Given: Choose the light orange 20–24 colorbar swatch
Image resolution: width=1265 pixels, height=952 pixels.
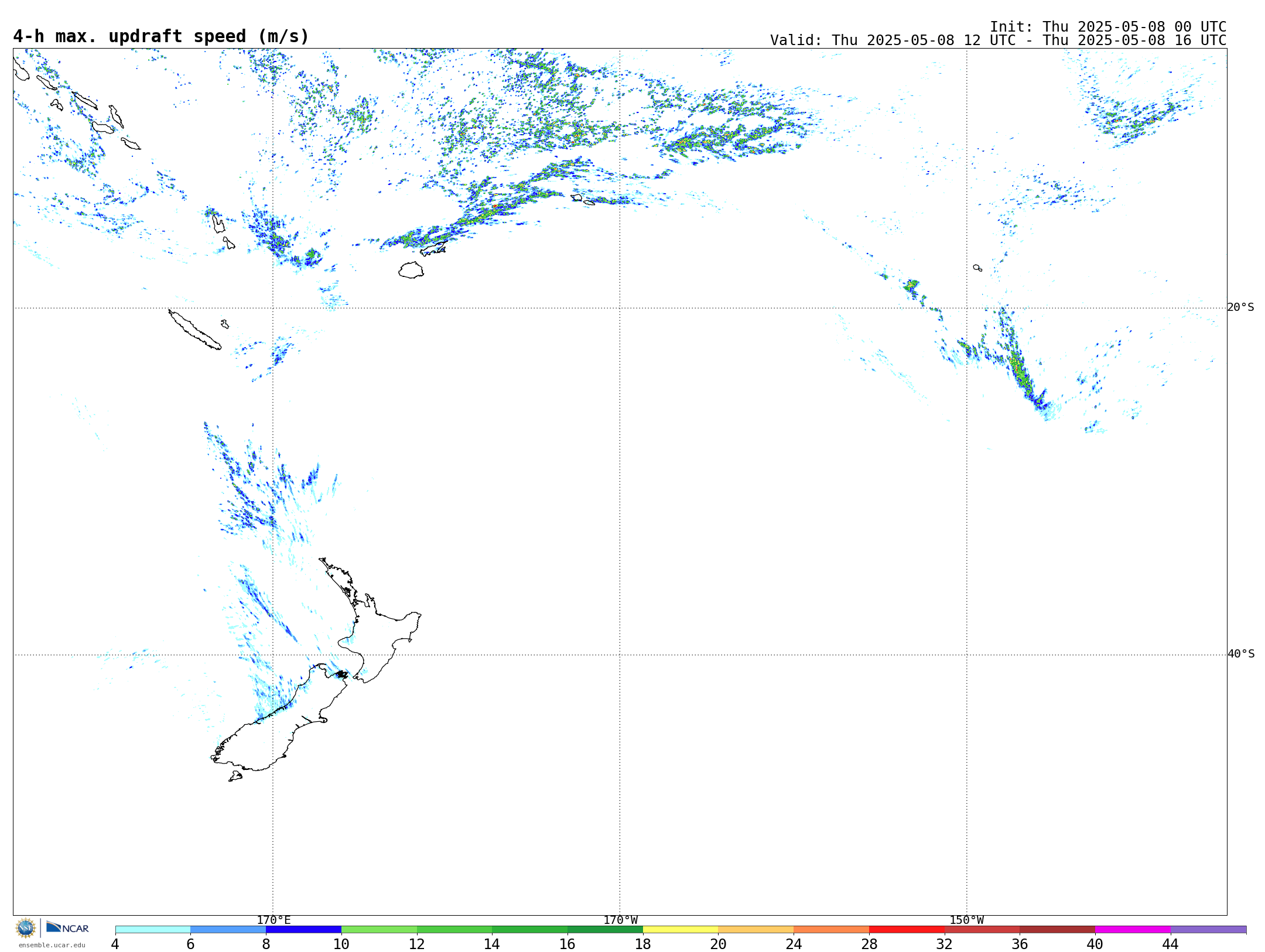Looking at the screenshot, I should click(x=756, y=930).
